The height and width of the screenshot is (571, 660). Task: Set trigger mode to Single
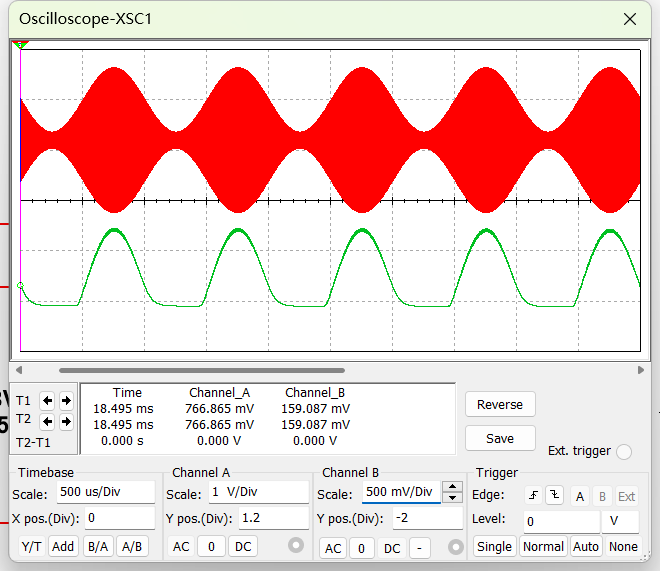(x=495, y=546)
